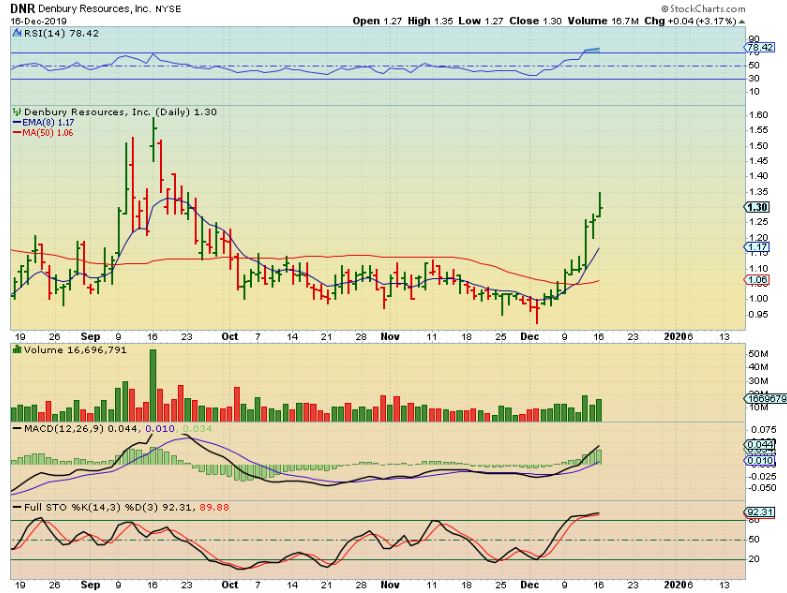Click the Low 1.27 value
787x593 pixels.
click(481, 21)
